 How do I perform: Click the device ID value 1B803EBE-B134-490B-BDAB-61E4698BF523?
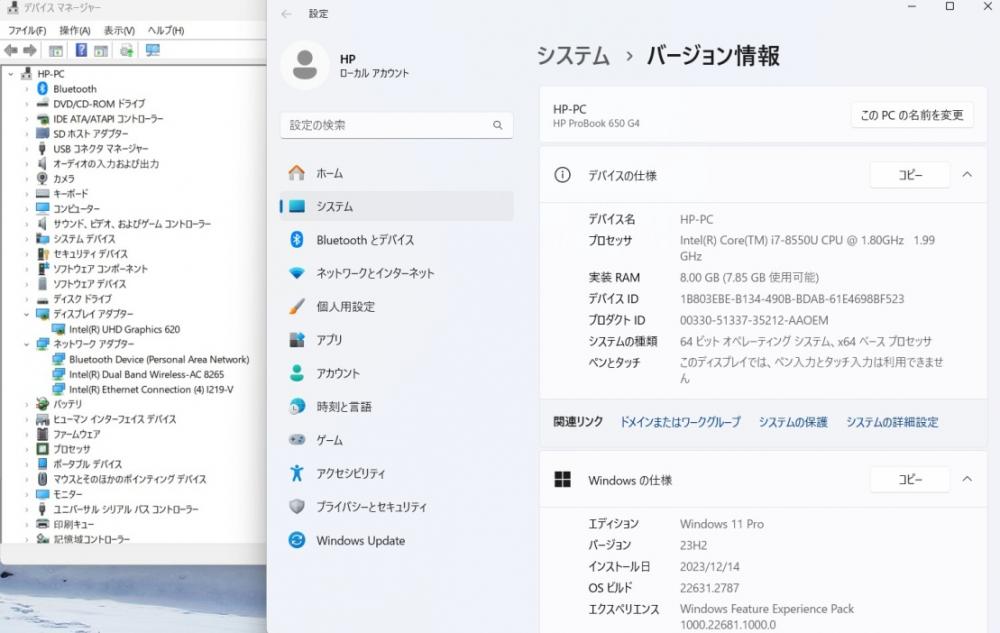(791, 299)
